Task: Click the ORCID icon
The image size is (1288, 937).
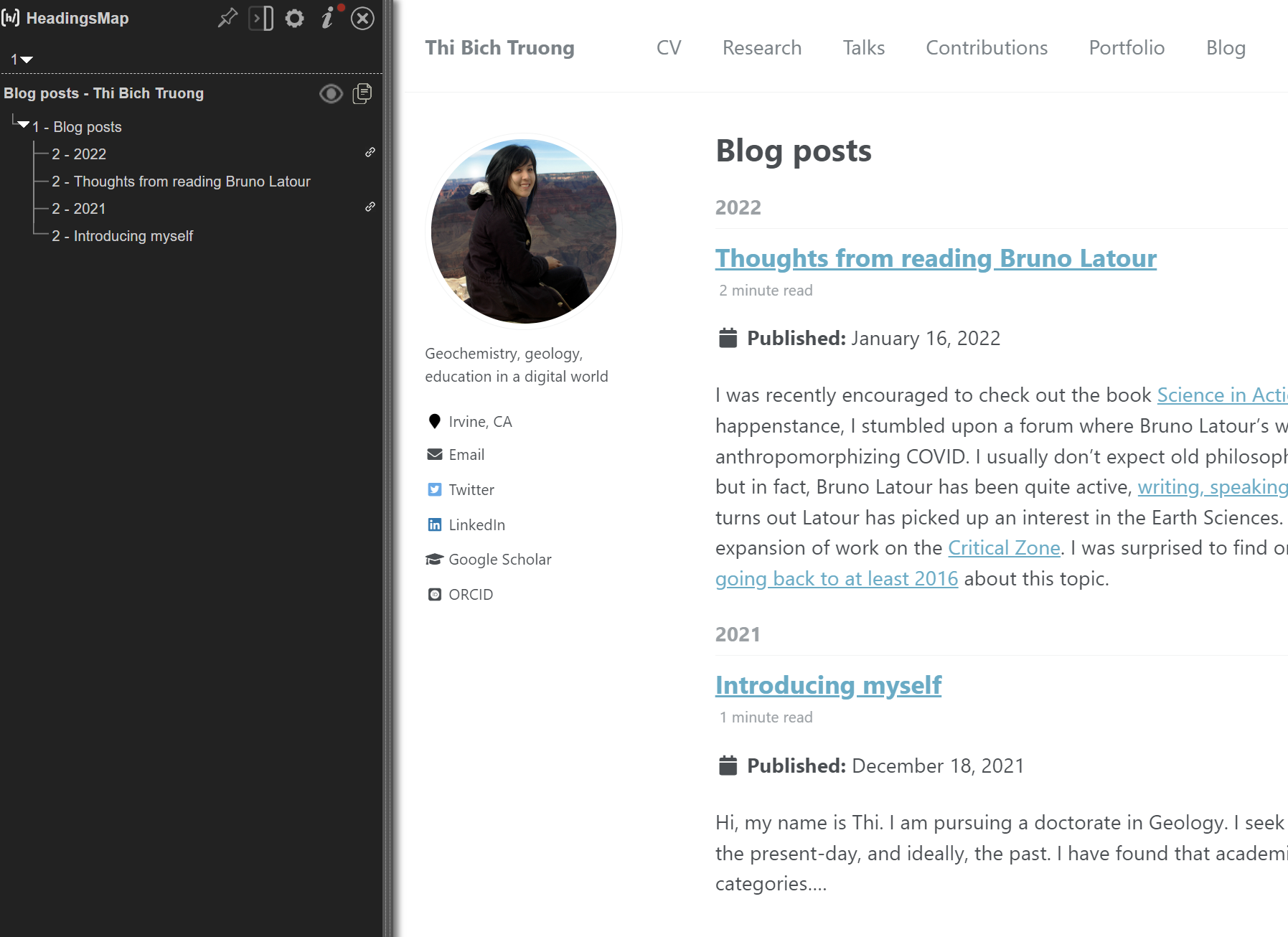Action: coord(434,594)
